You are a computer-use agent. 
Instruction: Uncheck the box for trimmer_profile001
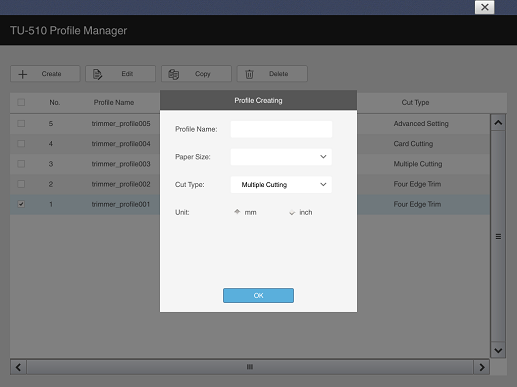tap(21, 204)
